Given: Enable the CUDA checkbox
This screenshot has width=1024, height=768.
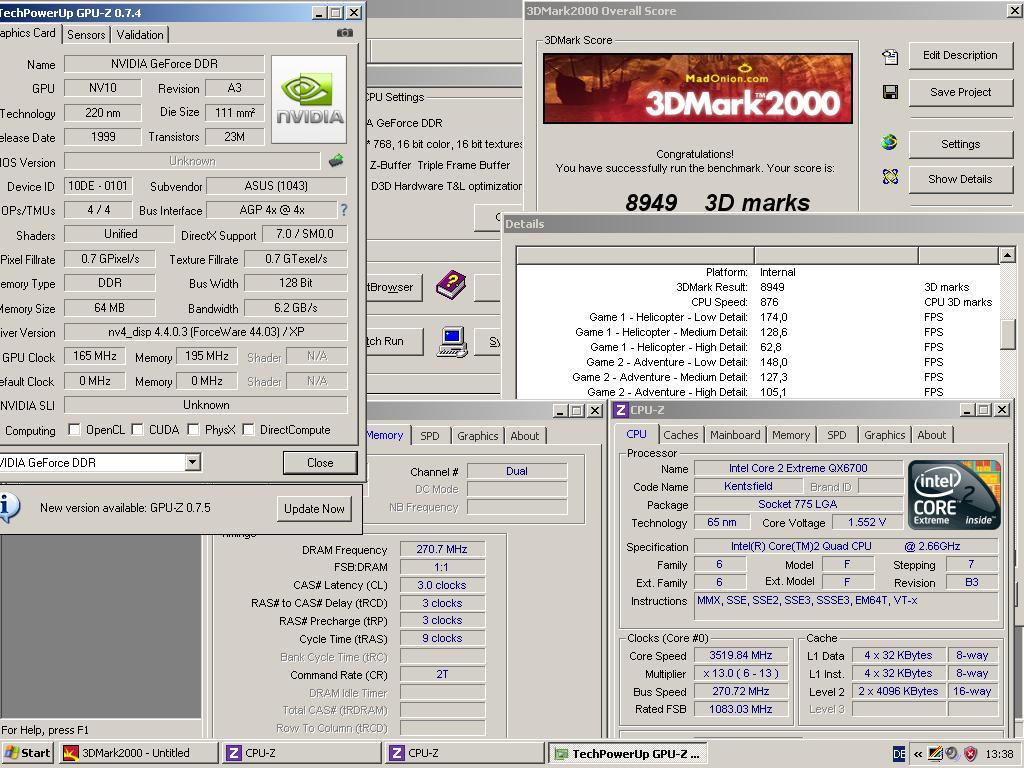Looking at the screenshot, I should tap(137, 429).
